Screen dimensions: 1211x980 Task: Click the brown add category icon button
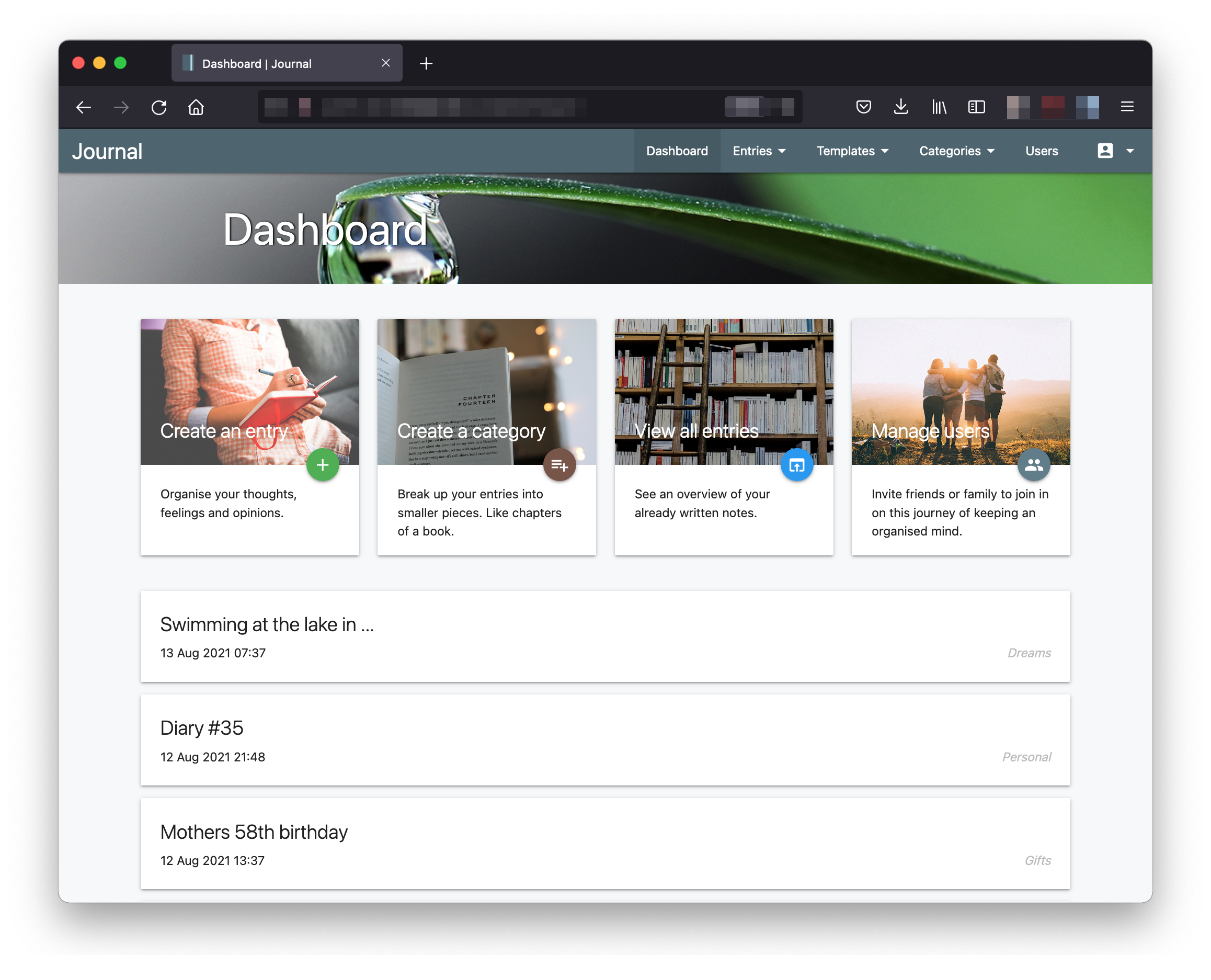pyautogui.click(x=559, y=464)
